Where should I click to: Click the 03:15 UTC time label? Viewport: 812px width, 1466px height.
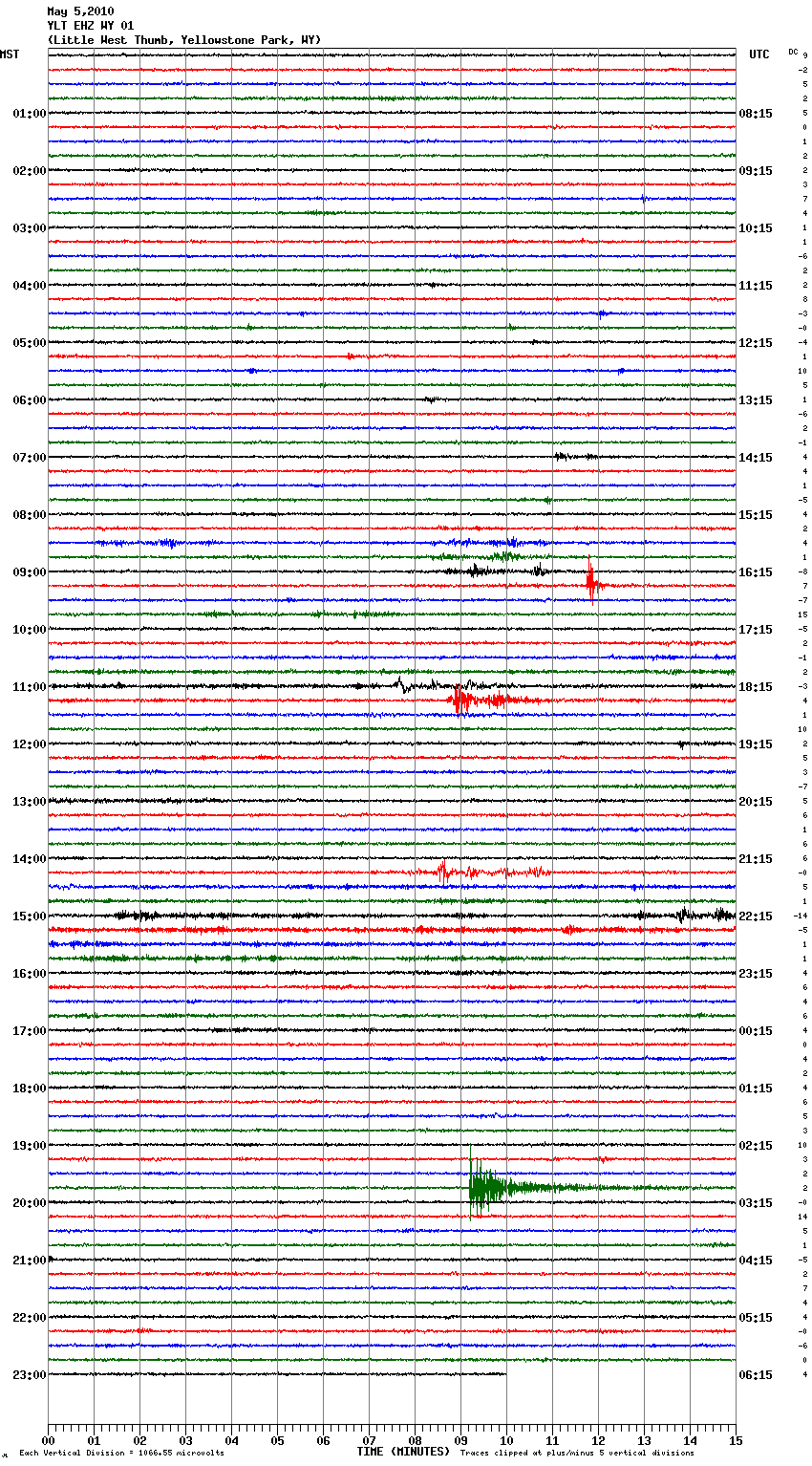(x=756, y=1203)
